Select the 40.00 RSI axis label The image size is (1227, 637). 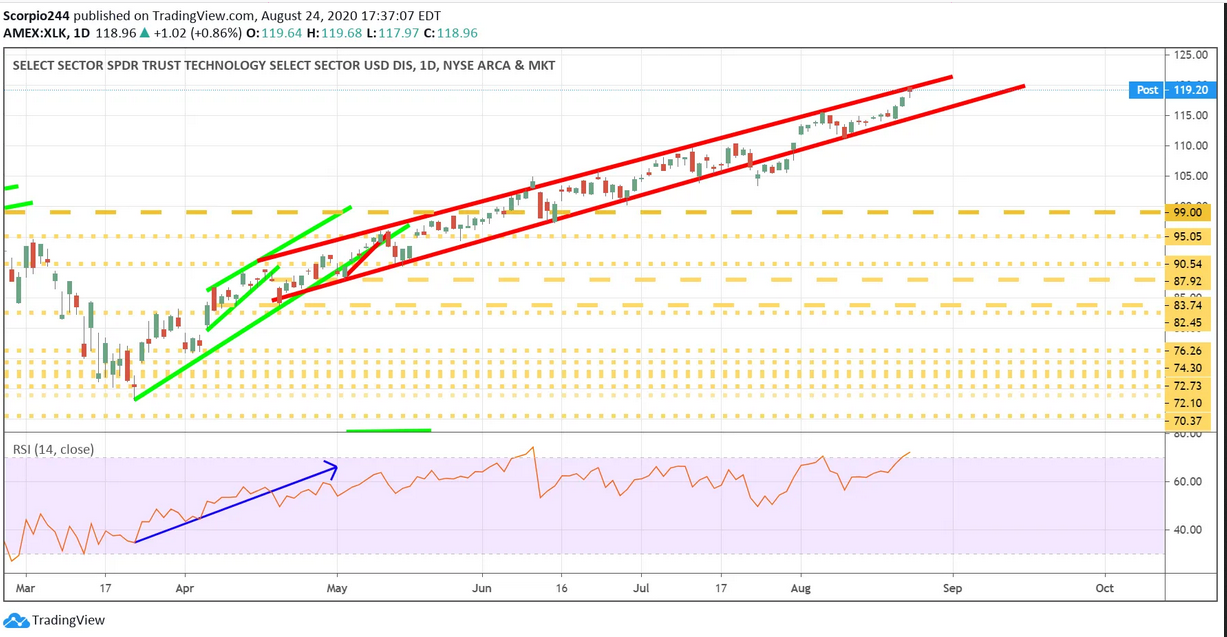1190,530
